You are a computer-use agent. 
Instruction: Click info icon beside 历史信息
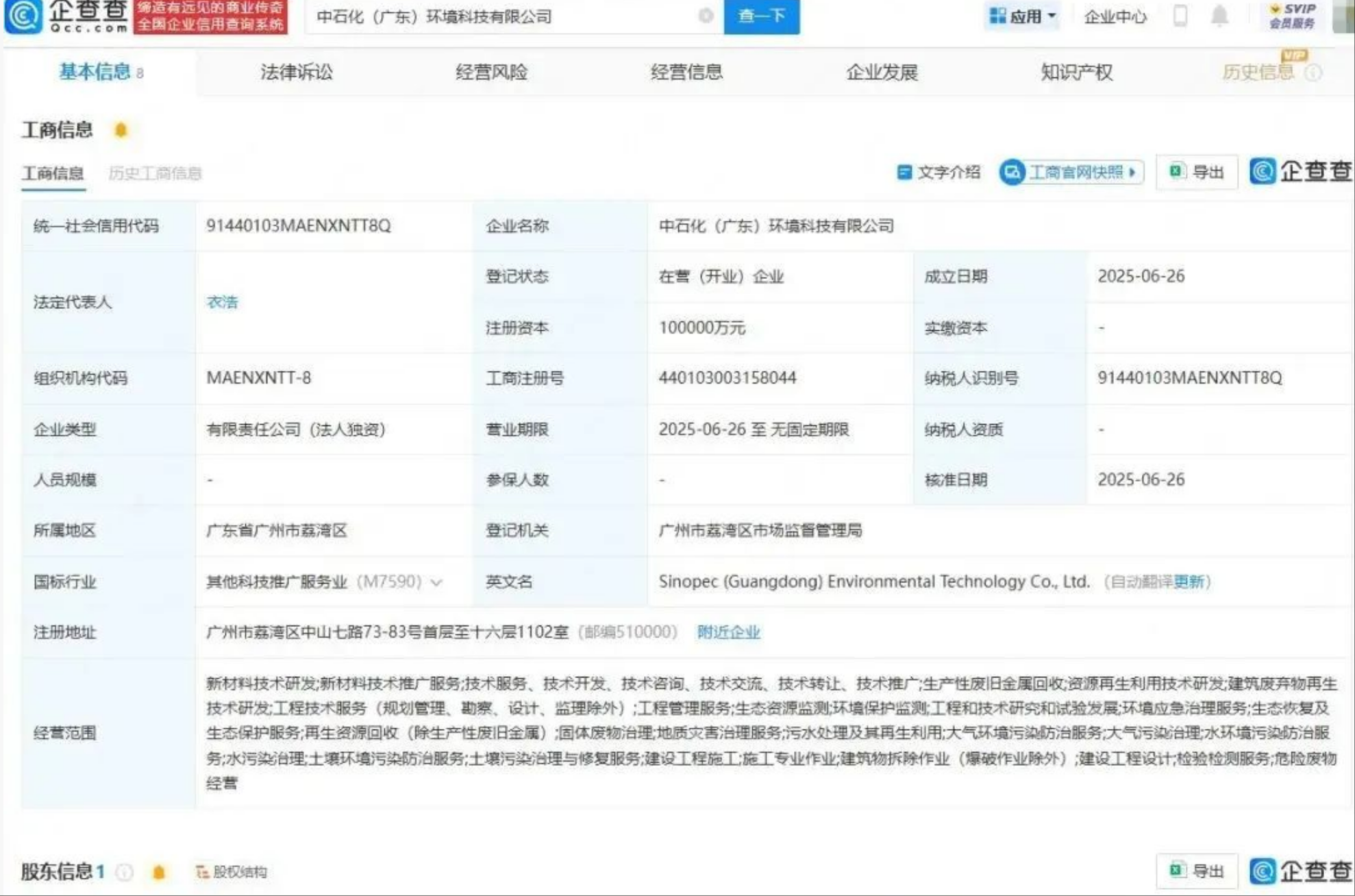1313,72
